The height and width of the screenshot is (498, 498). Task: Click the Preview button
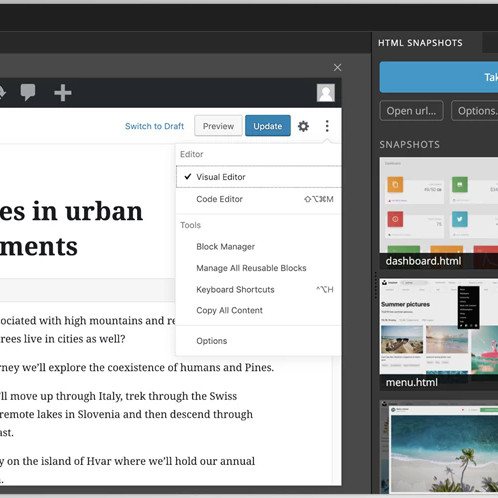coord(218,126)
